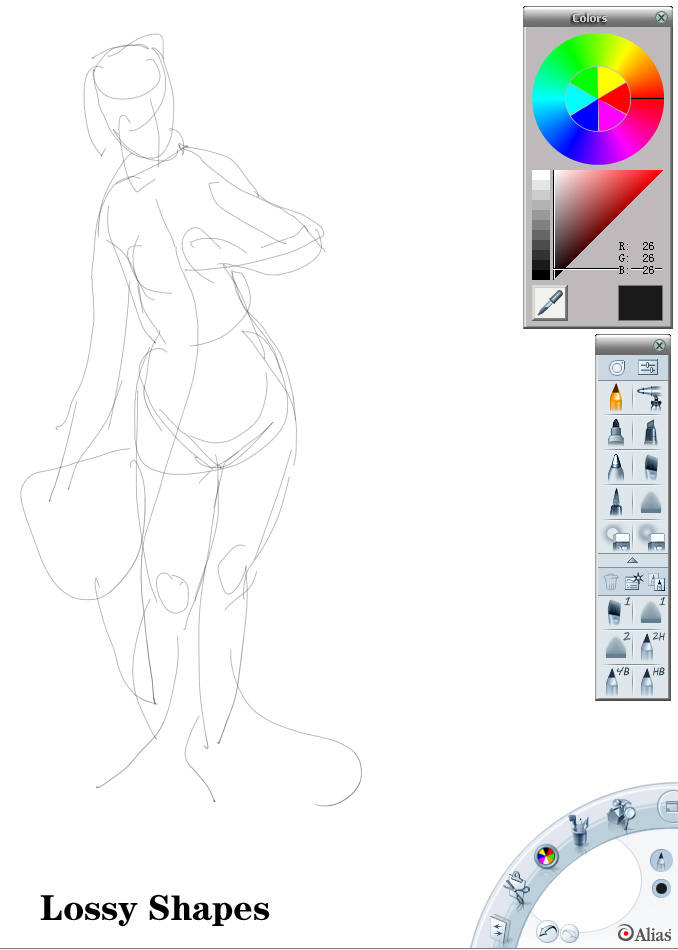This screenshot has height=950, width=678.
Task: Pick a gray from the grayscale strip
Action: pos(540,225)
